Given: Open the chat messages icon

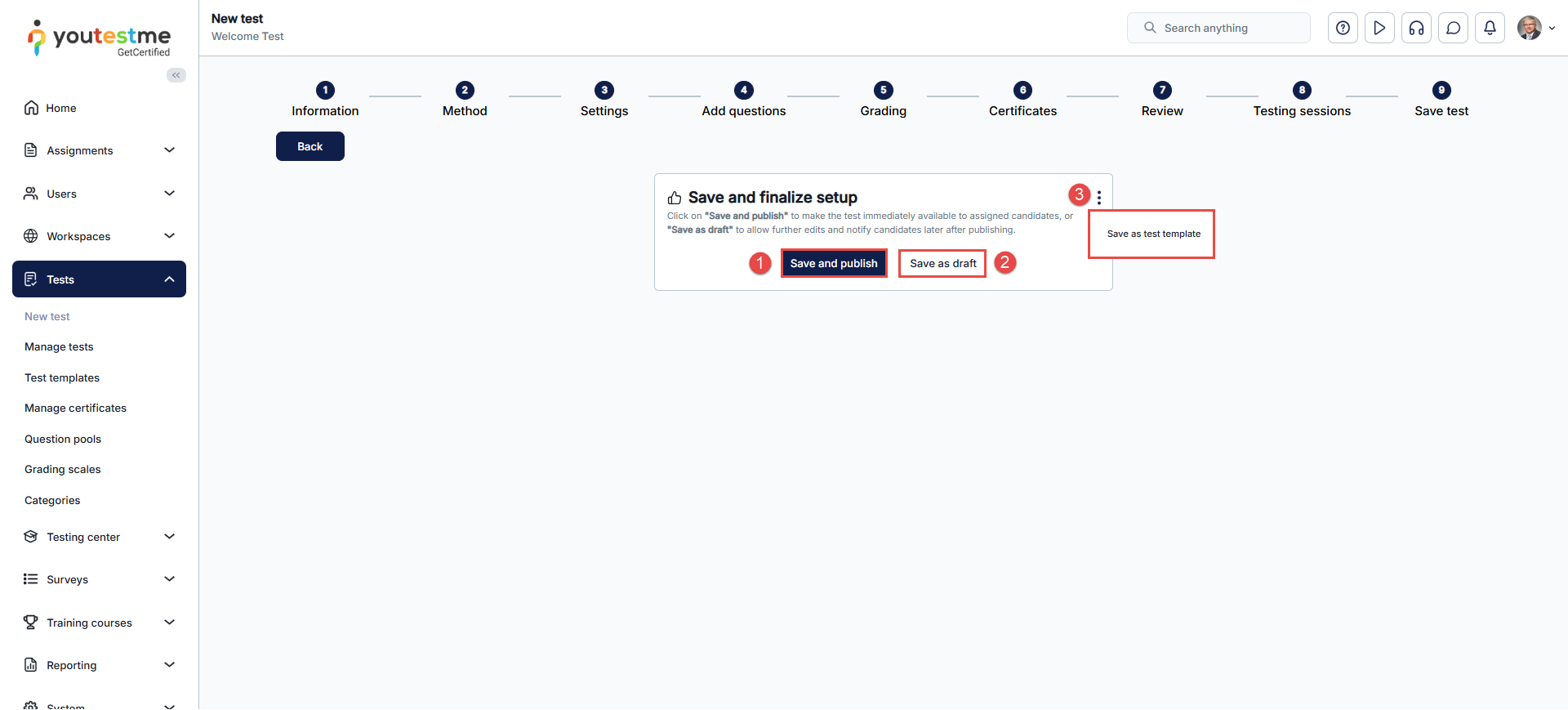Looking at the screenshot, I should [x=1453, y=28].
